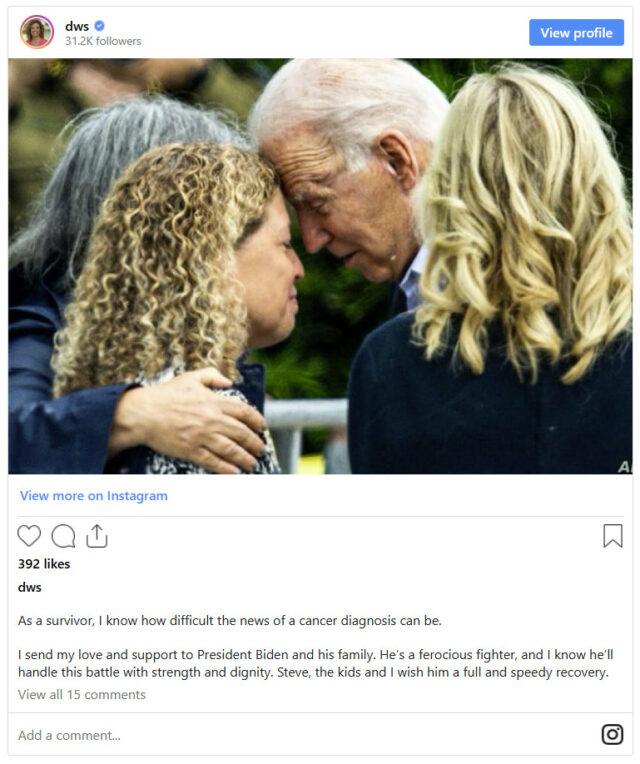This screenshot has width=640, height=764.
Task: Click the caption paragraph mentioning President Biden
Action: (316, 663)
